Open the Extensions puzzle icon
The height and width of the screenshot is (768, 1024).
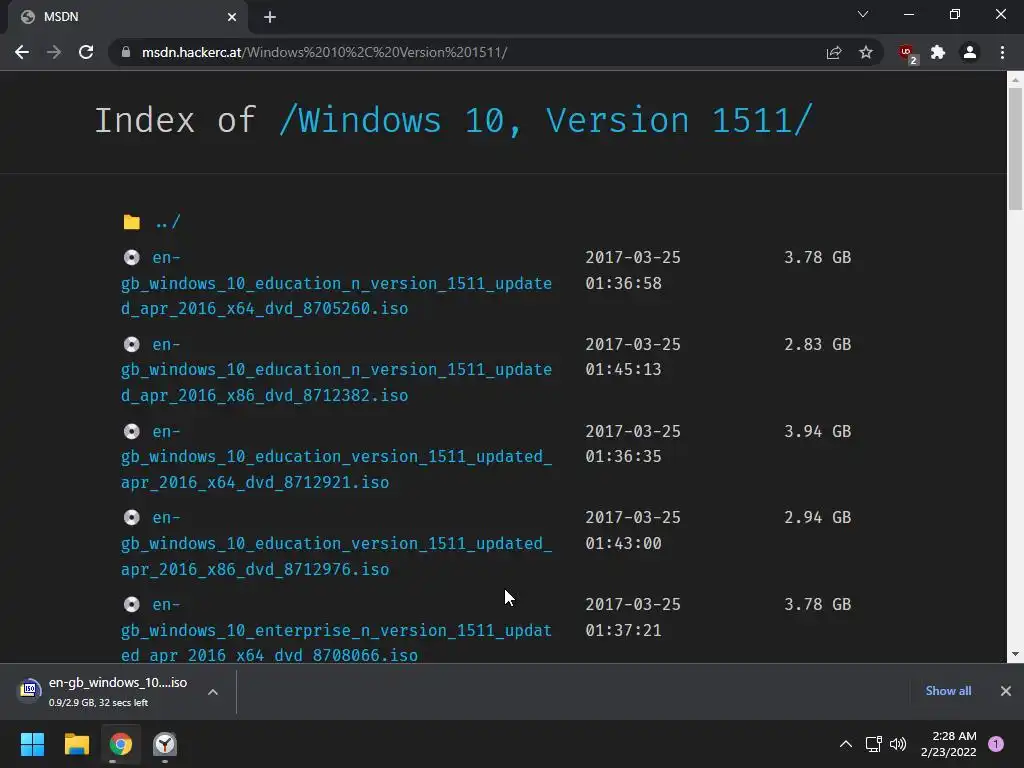938,52
